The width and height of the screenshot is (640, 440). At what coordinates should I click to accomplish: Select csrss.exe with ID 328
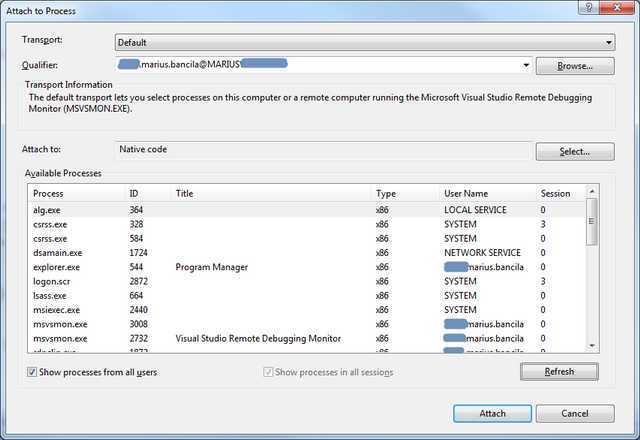307,224
